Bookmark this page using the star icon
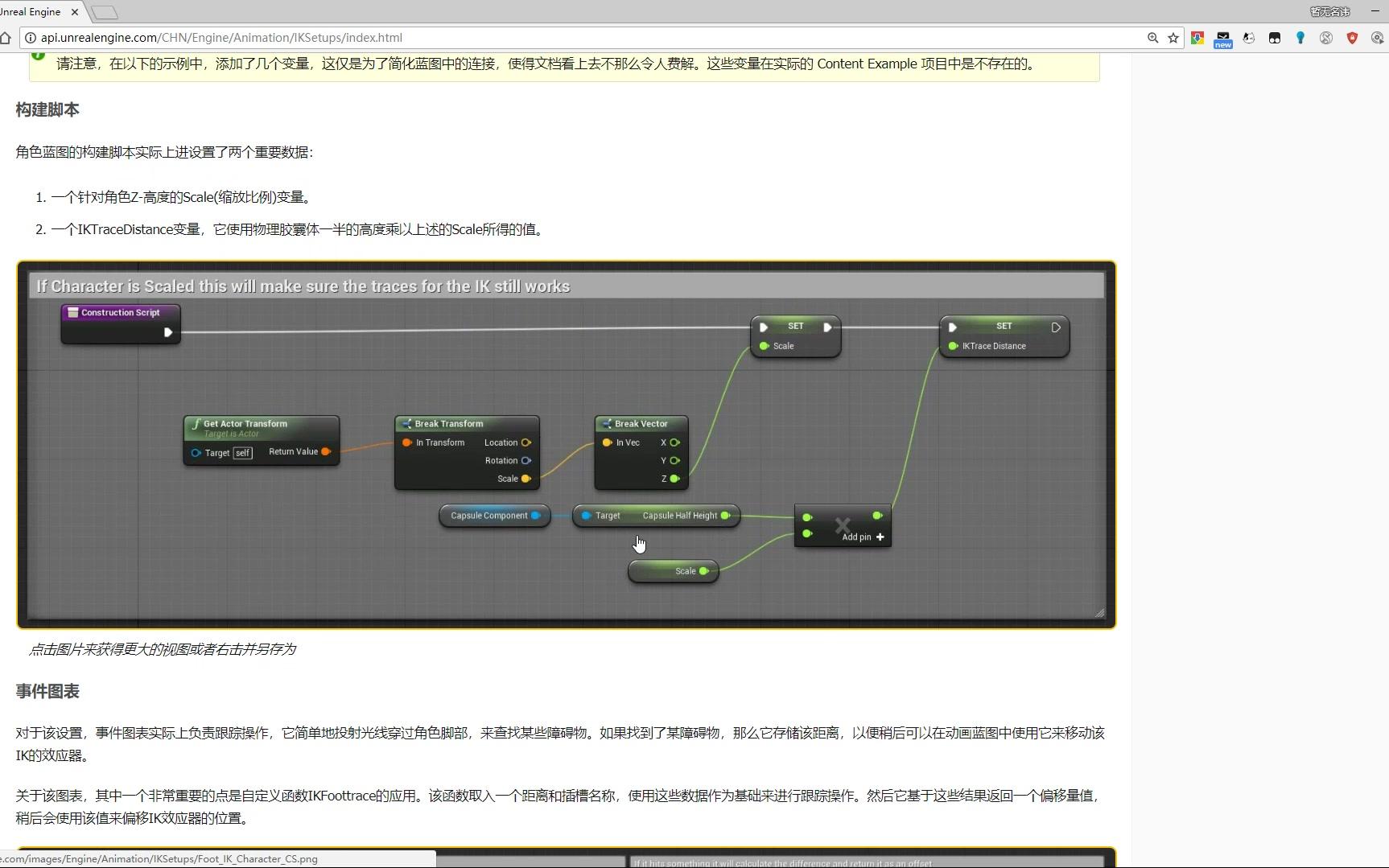The height and width of the screenshot is (868, 1389). 1173,37
